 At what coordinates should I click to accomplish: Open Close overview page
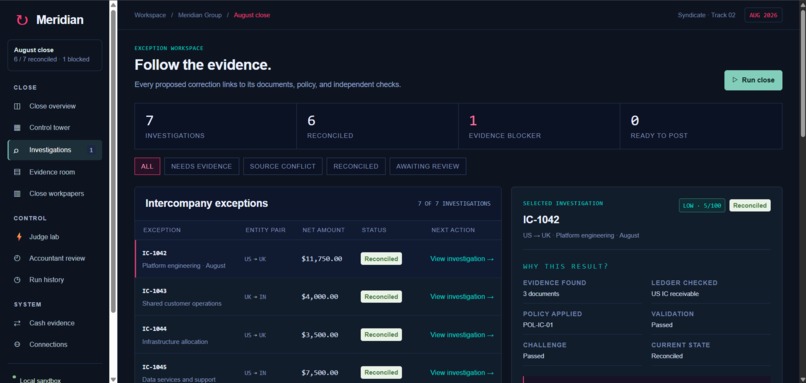(54, 106)
